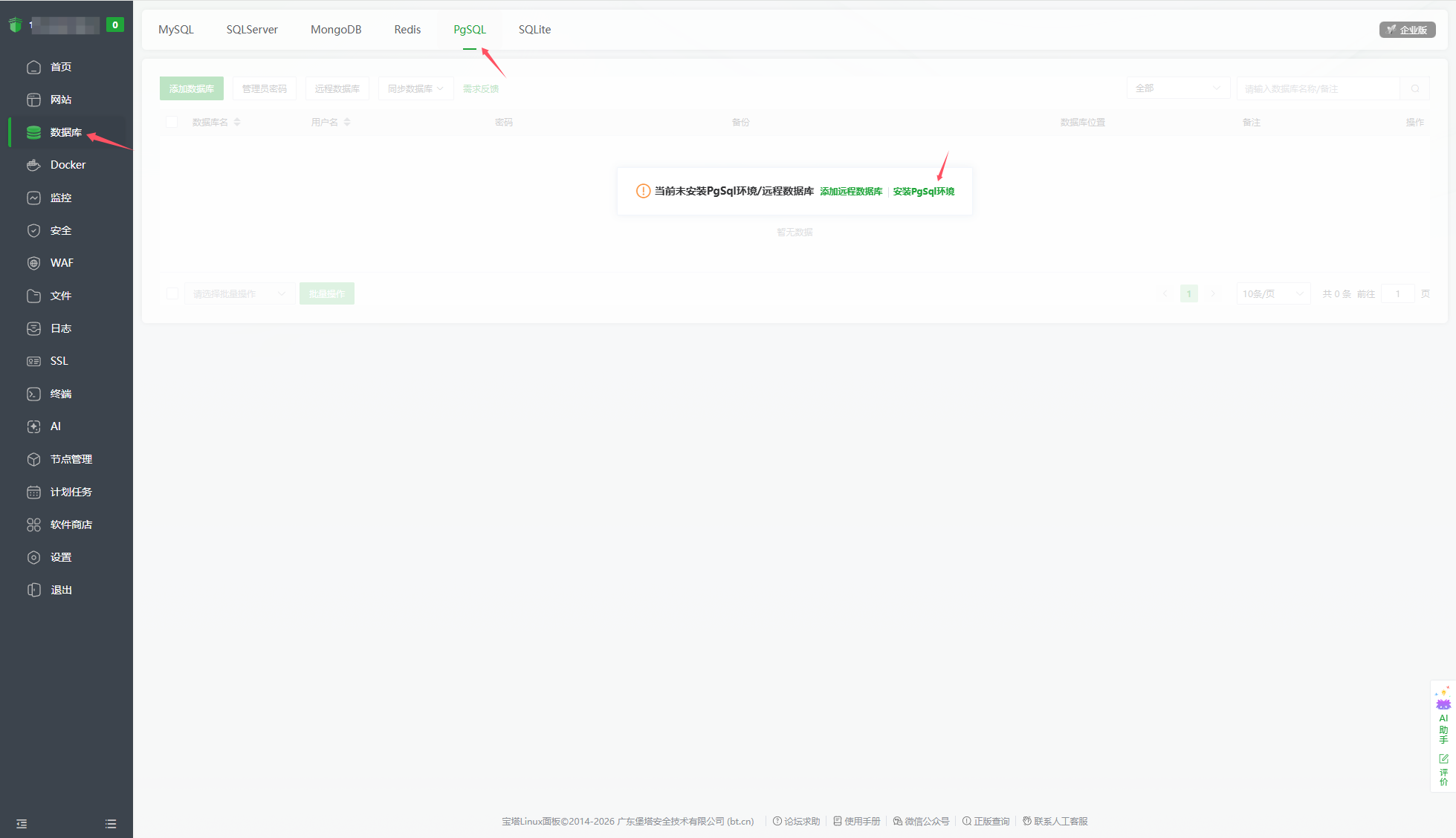Focus the database name search field
1456x838 pixels.
click(x=1319, y=88)
